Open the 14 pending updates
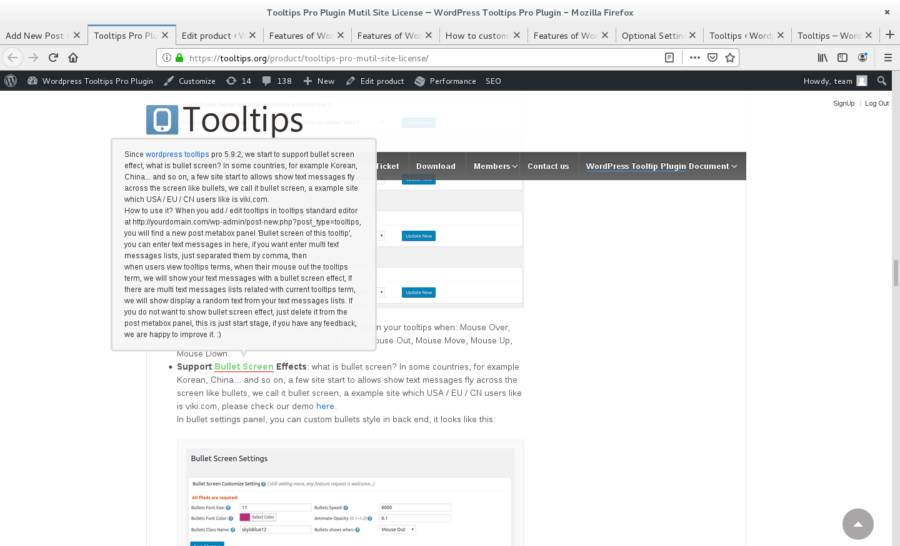This screenshot has width=900, height=546. (x=238, y=81)
